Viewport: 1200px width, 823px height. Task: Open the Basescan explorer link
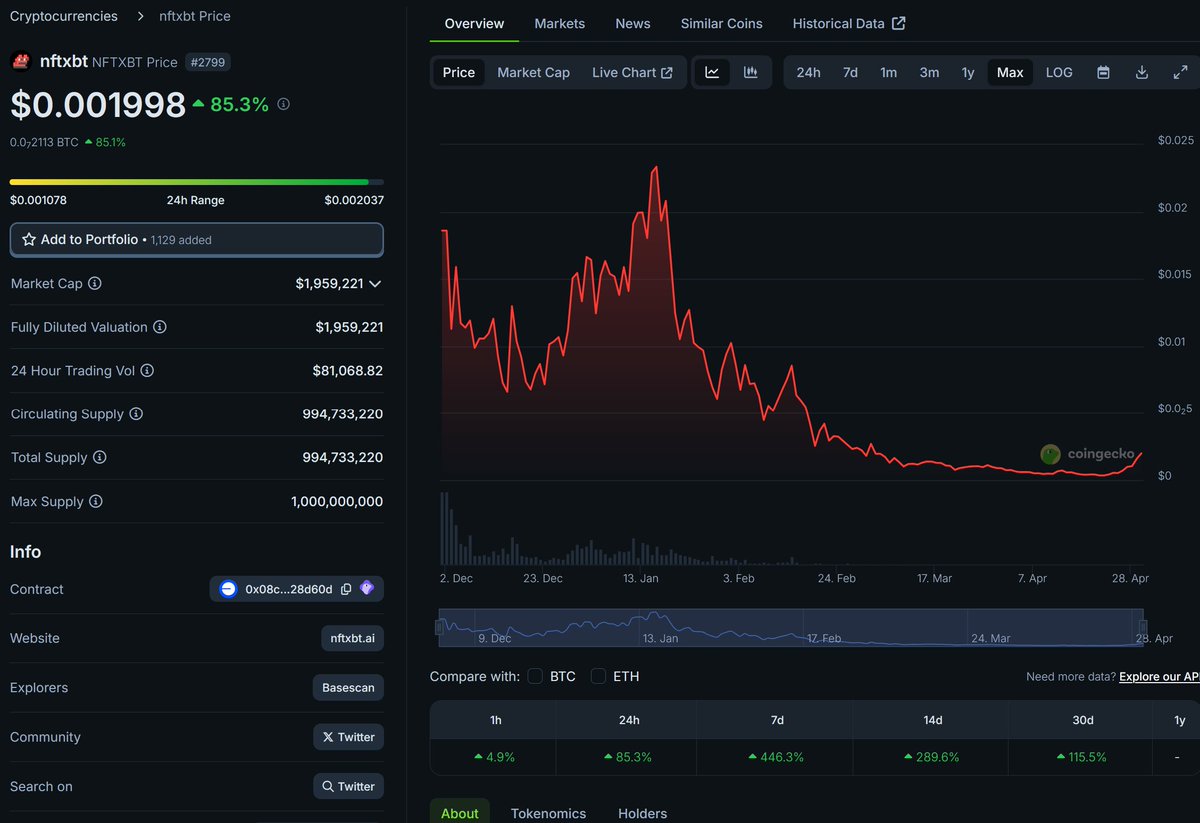coord(348,688)
